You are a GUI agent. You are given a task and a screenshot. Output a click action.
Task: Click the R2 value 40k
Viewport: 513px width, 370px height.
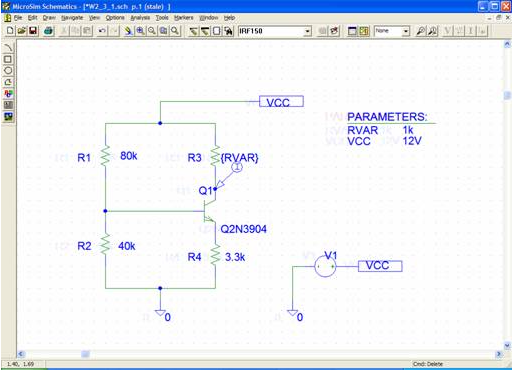127,246
